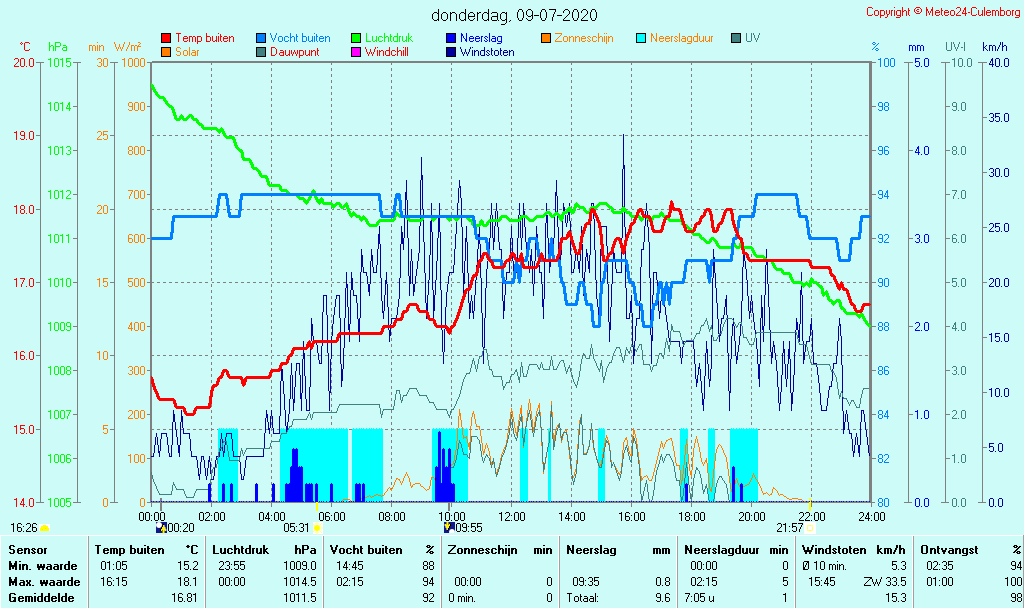The image size is (1026, 608).
Task: Click the sun icon beside 16:26
Action: pyautogui.click(x=44, y=527)
